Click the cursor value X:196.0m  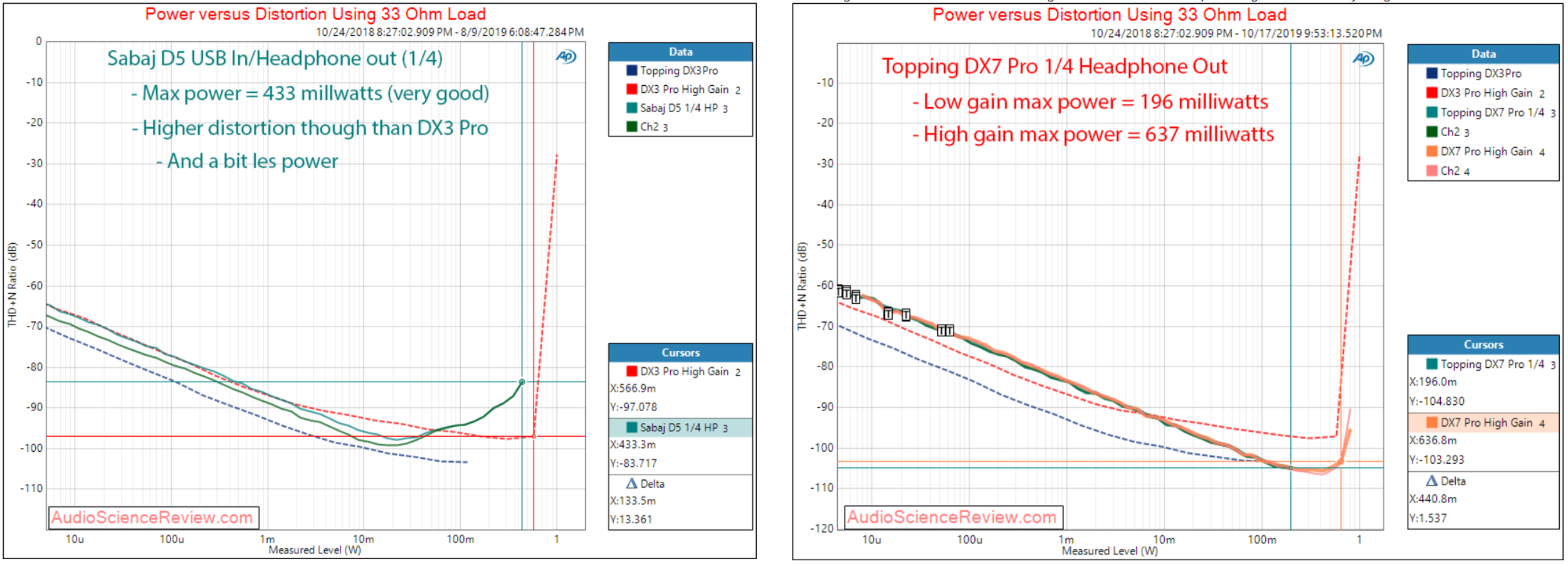coord(1433,382)
